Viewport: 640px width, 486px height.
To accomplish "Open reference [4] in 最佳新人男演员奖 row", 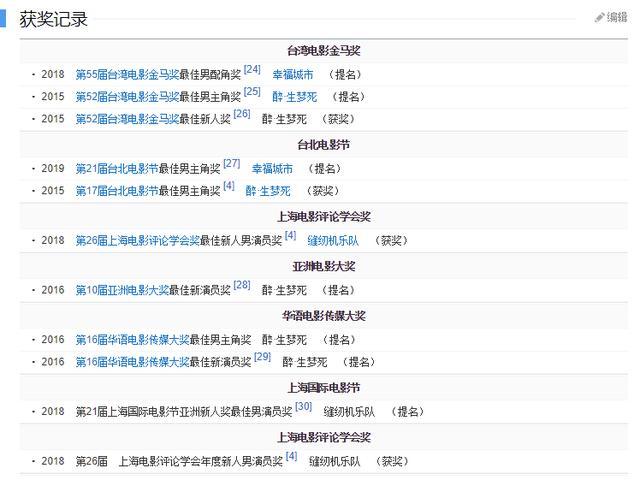I will coord(290,235).
